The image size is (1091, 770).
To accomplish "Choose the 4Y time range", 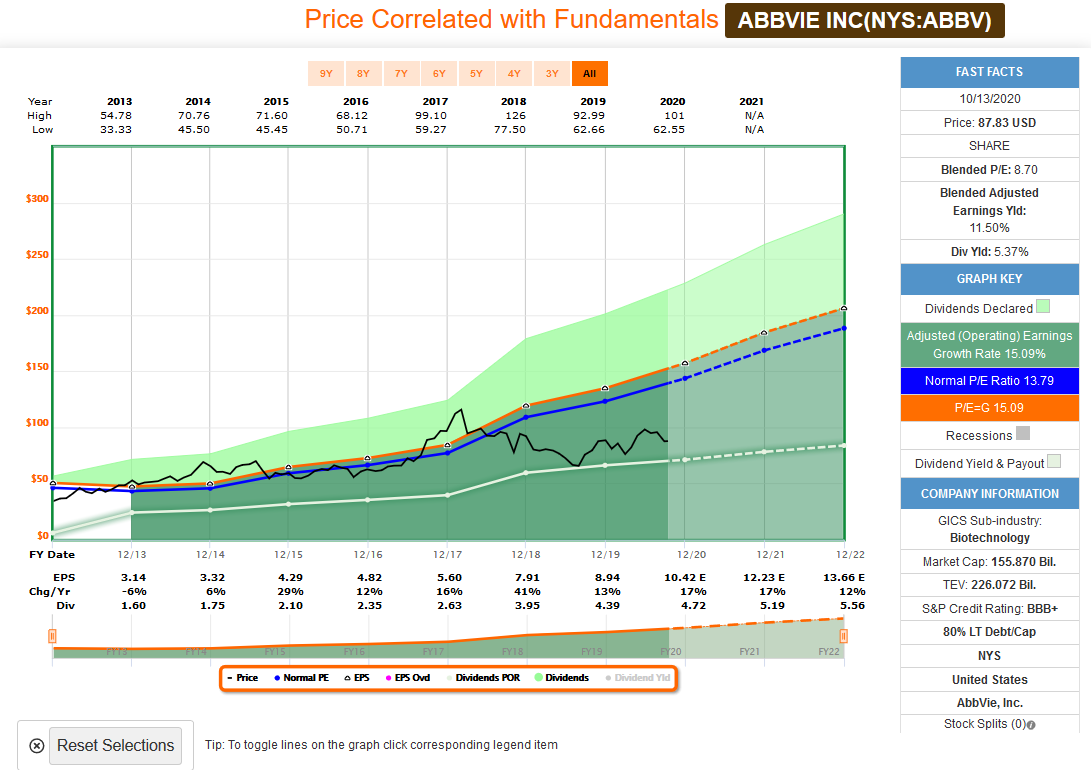I will 514,74.
